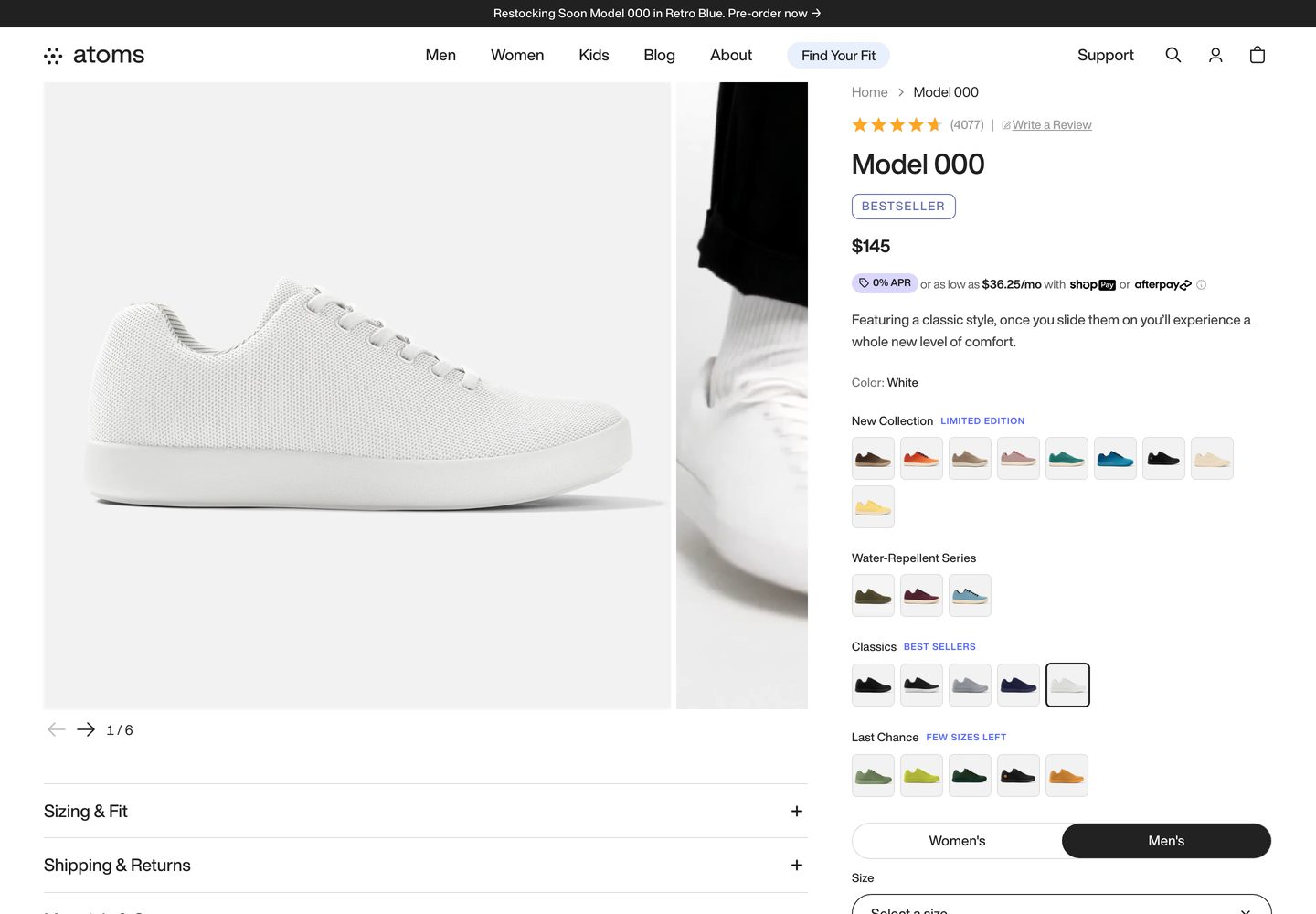This screenshot has width=1316, height=914.
Task: Go to previous product image arrow
Action: 57,729
